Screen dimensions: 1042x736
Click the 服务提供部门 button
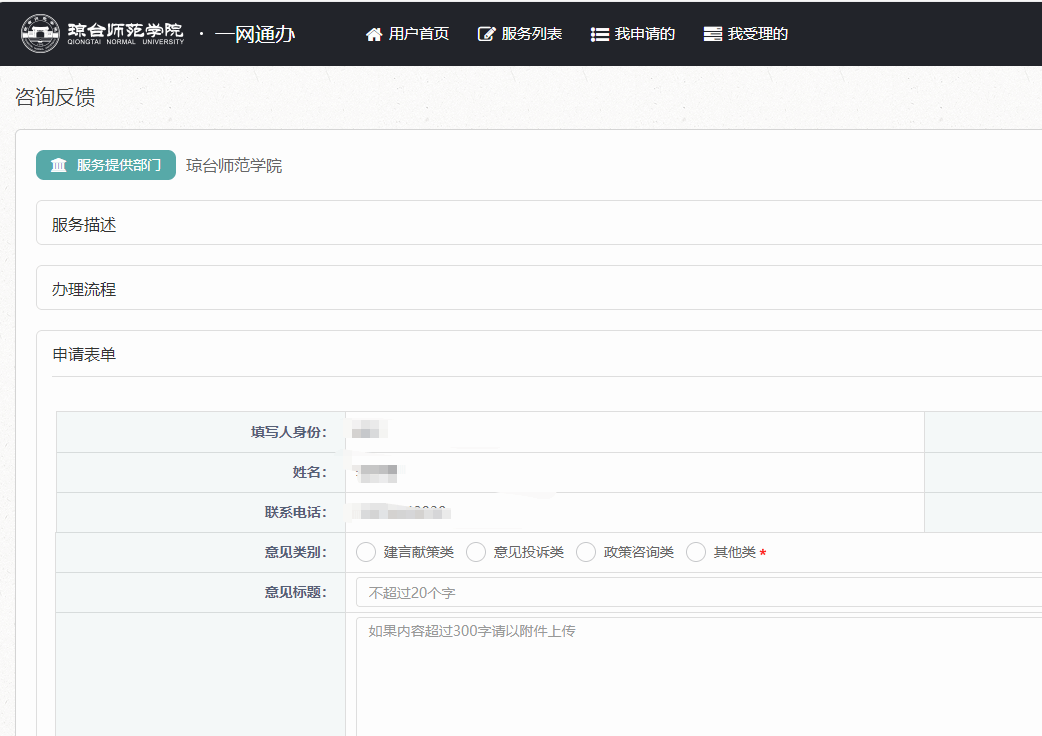(106, 165)
